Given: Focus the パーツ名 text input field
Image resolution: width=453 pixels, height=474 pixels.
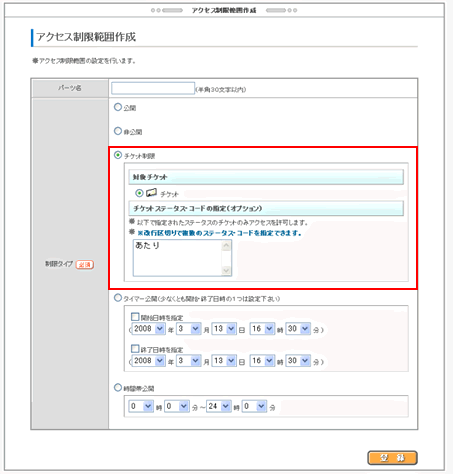Looking at the screenshot, I should (x=153, y=88).
